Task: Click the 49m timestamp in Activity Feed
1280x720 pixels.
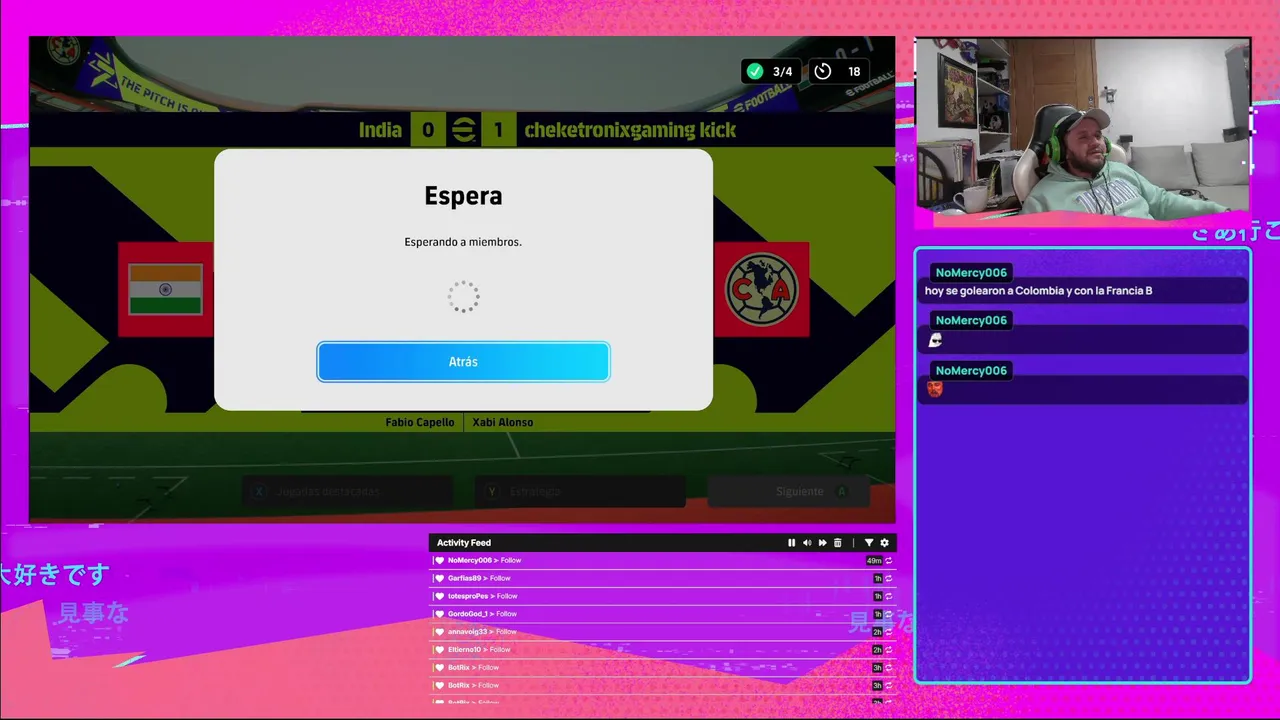Action: (x=874, y=561)
